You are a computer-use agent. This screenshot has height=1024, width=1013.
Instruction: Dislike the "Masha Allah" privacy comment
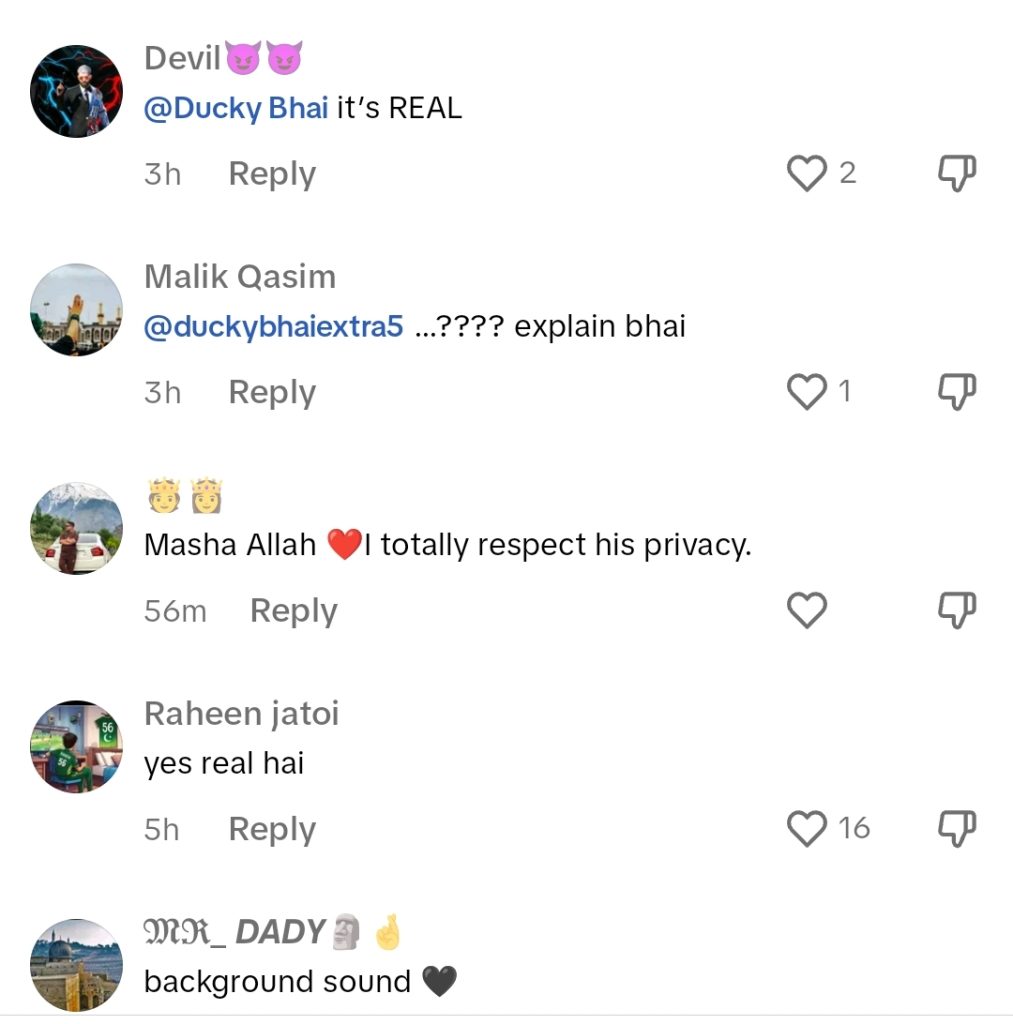tap(956, 610)
